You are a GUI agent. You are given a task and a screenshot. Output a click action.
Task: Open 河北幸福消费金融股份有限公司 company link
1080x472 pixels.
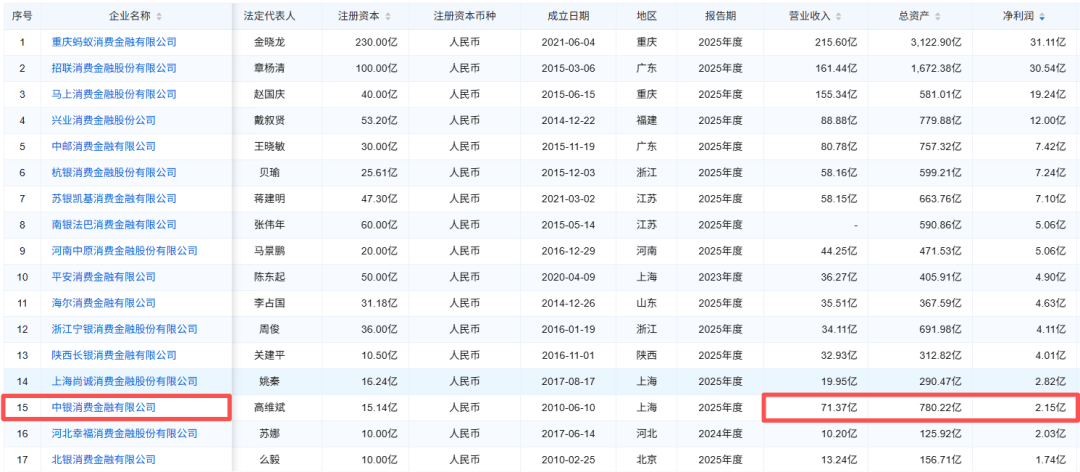tap(125, 433)
